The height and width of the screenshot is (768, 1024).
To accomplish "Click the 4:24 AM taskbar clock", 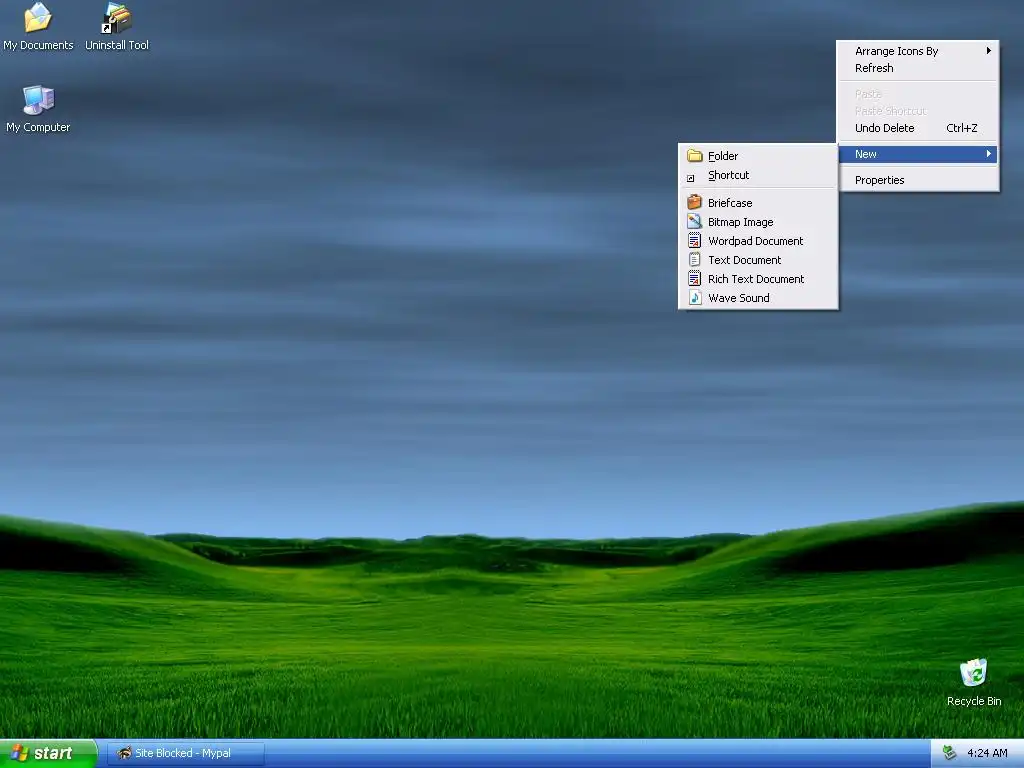I will (x=987, y=753).
